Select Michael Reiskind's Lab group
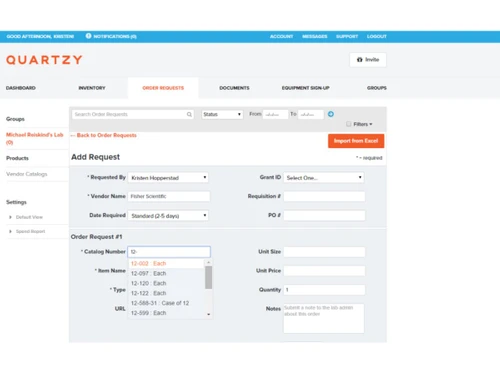Screen dimensions: 500x375 pos(35,138)
